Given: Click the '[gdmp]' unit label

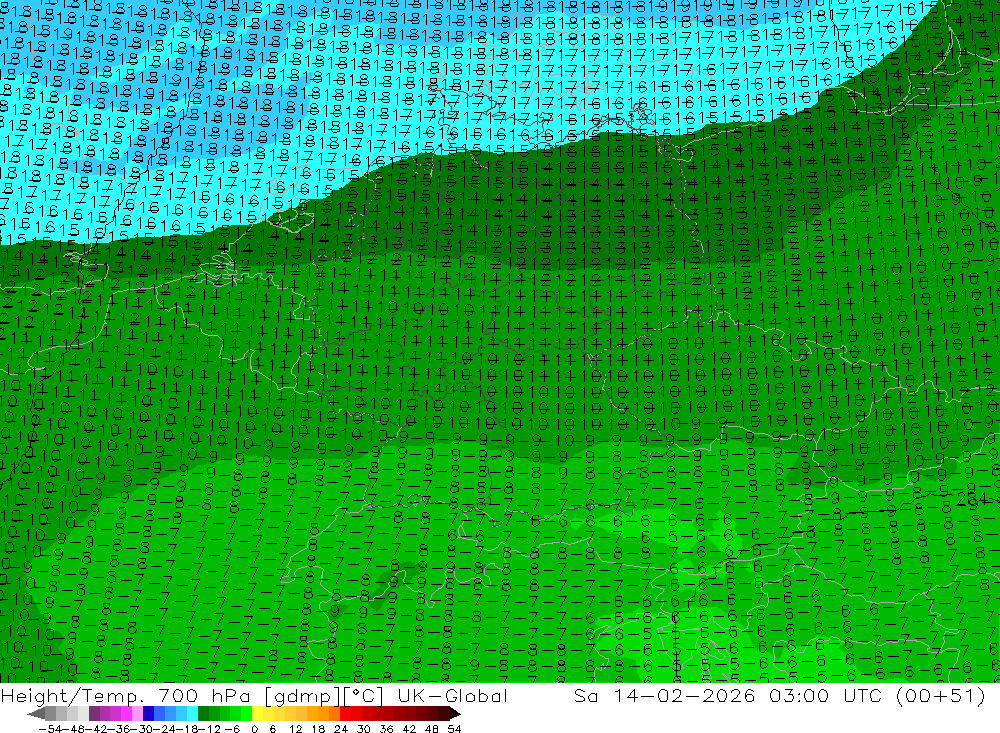Looking at the screenshot, I should tap(302, 696).
